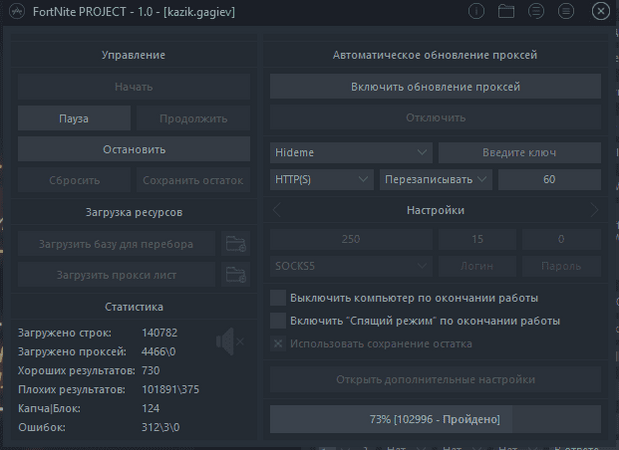619x450 pixels.
Task: Click the application logo icon
Action: point(17,12)
